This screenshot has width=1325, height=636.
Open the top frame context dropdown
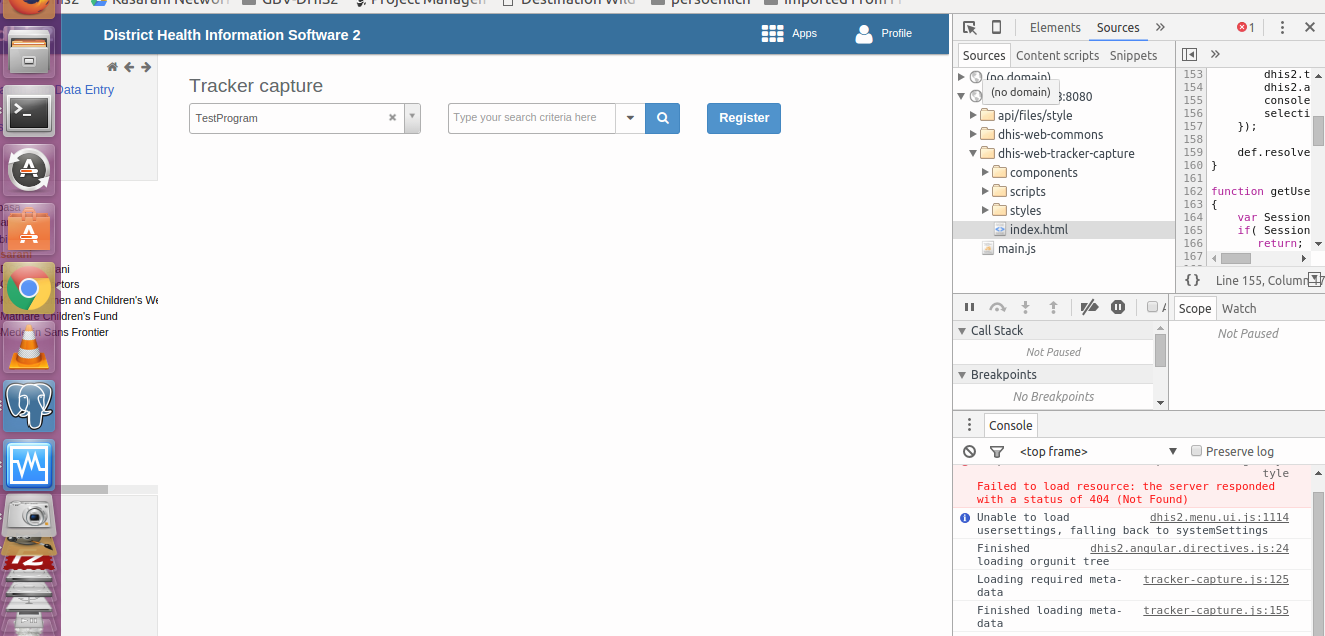1098,451
